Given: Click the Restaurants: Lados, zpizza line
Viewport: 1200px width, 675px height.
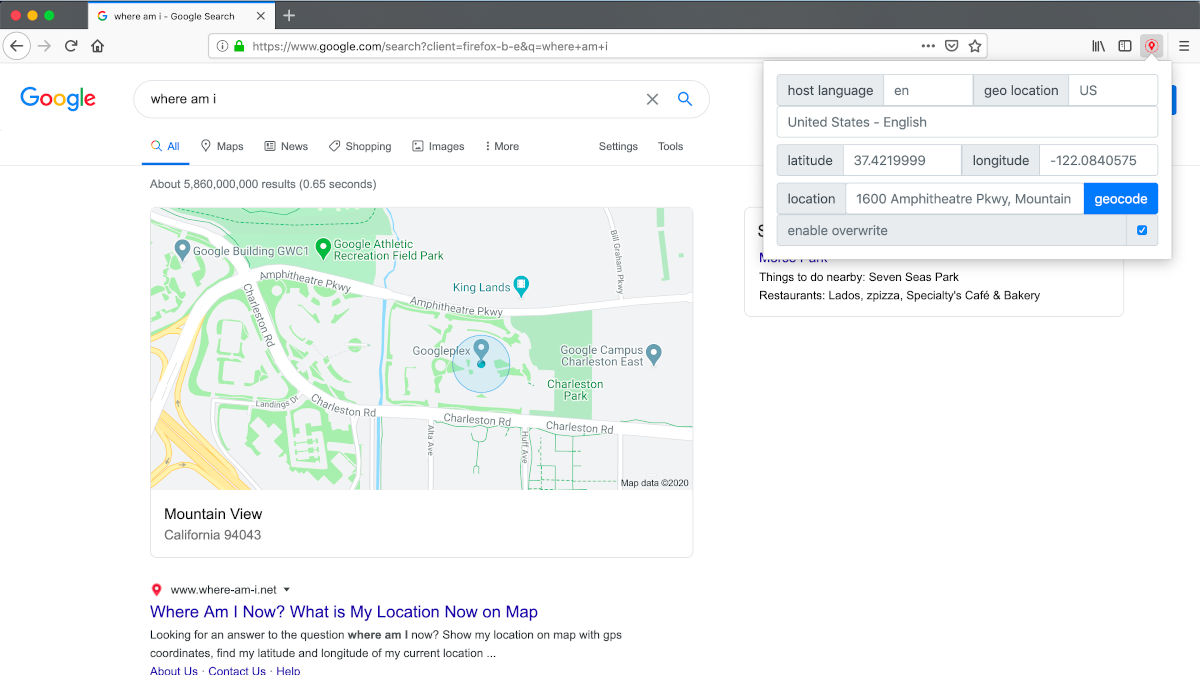Looking at the screenshot, I should [x=900, y=295].
